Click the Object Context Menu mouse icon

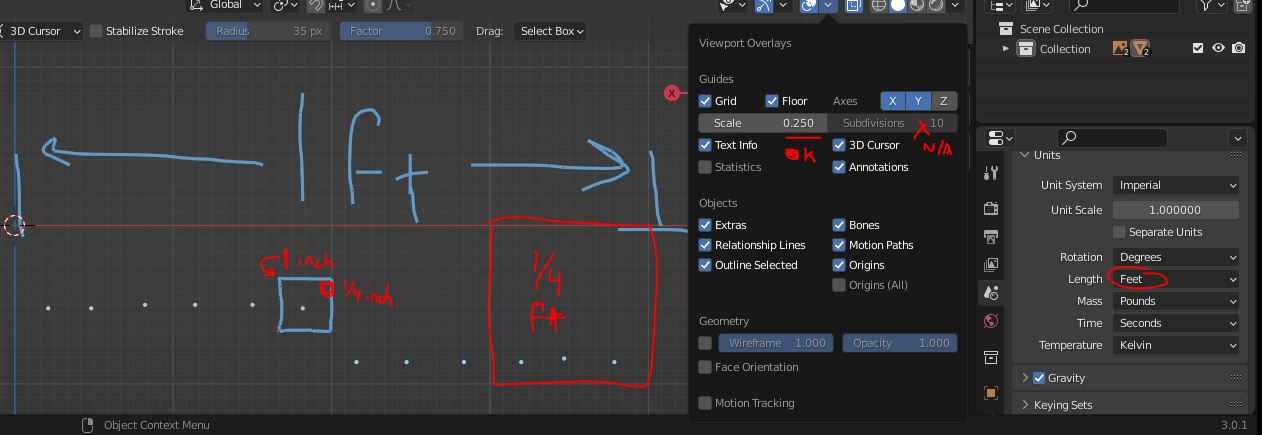click(89, 425)
